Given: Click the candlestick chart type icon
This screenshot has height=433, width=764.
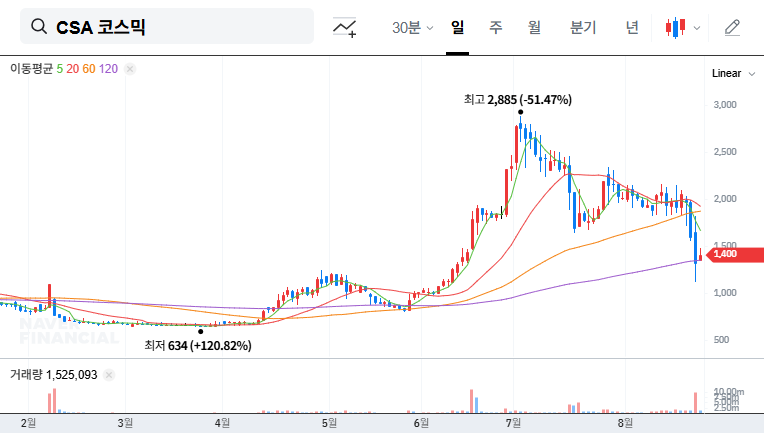Looking at the screenshot, I should (x=675, y=27).
